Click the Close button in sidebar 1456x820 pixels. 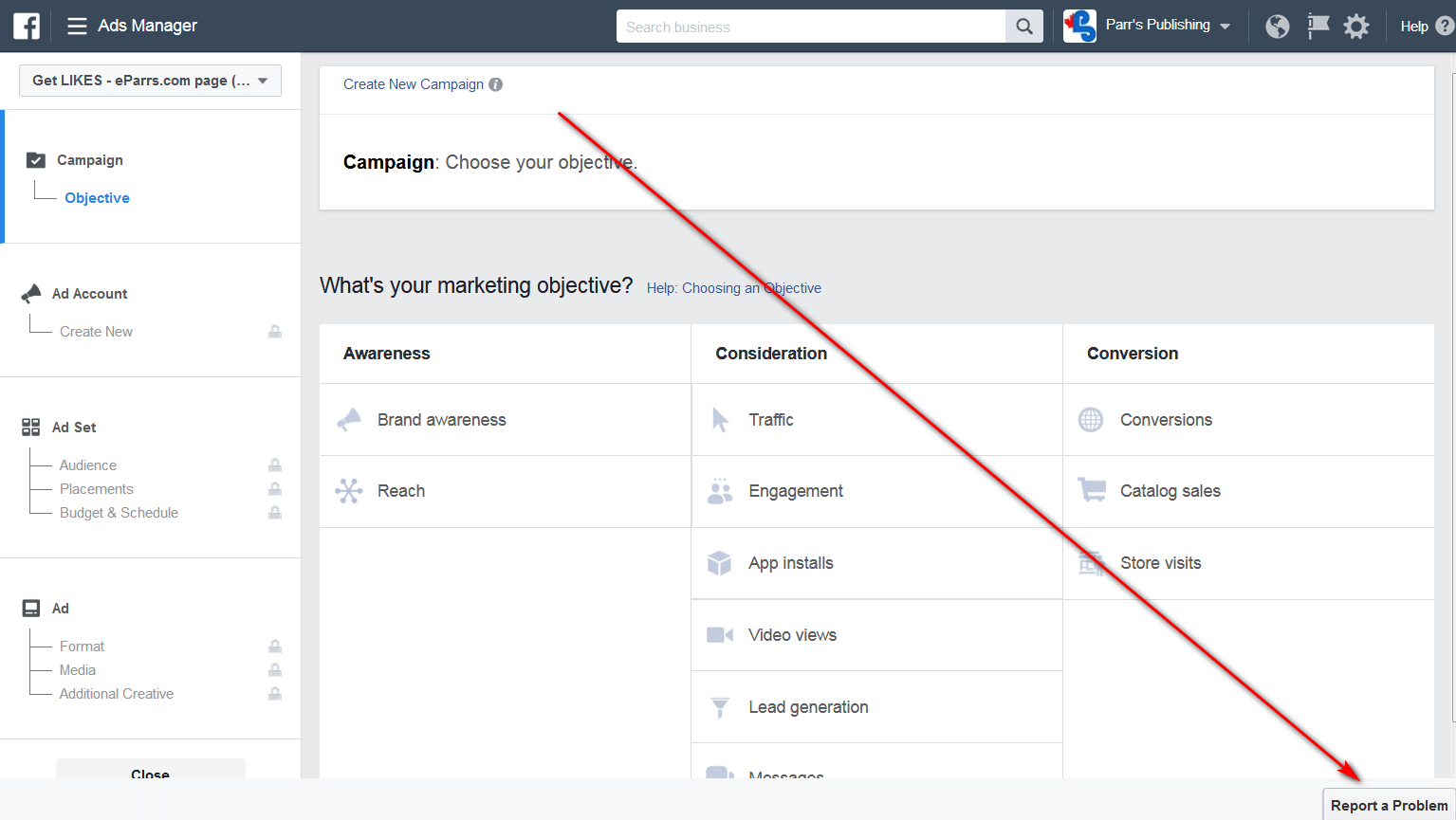151,770
